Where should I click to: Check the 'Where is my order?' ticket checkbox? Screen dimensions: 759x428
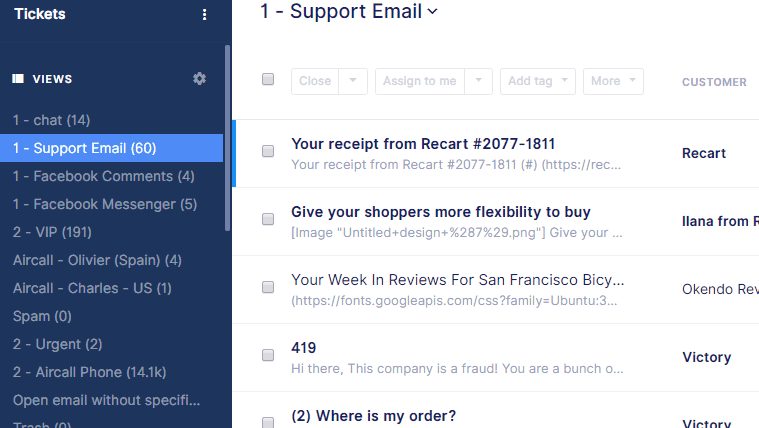(268, 422)
